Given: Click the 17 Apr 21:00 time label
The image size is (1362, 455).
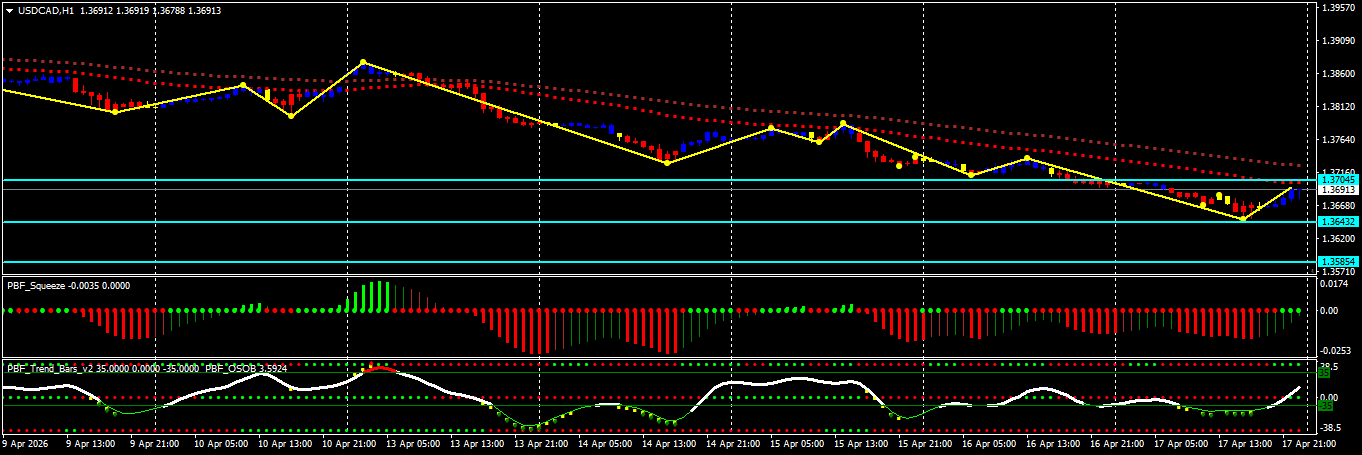Looking at the screenshot, I should [1307, 442].
